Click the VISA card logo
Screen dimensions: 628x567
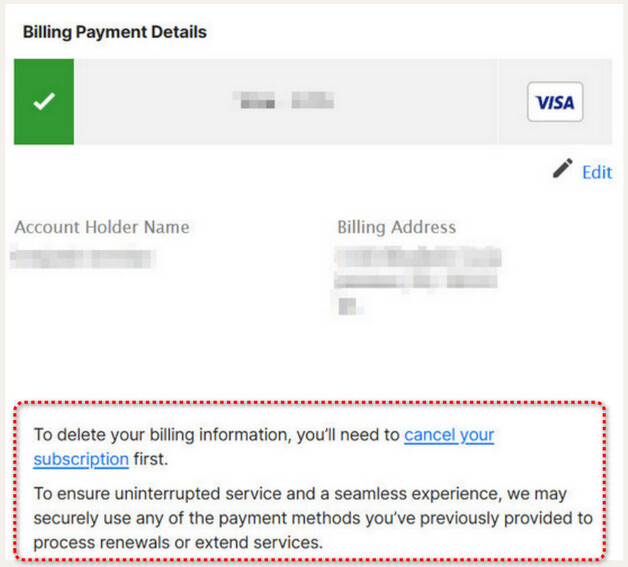click(555, 102)
